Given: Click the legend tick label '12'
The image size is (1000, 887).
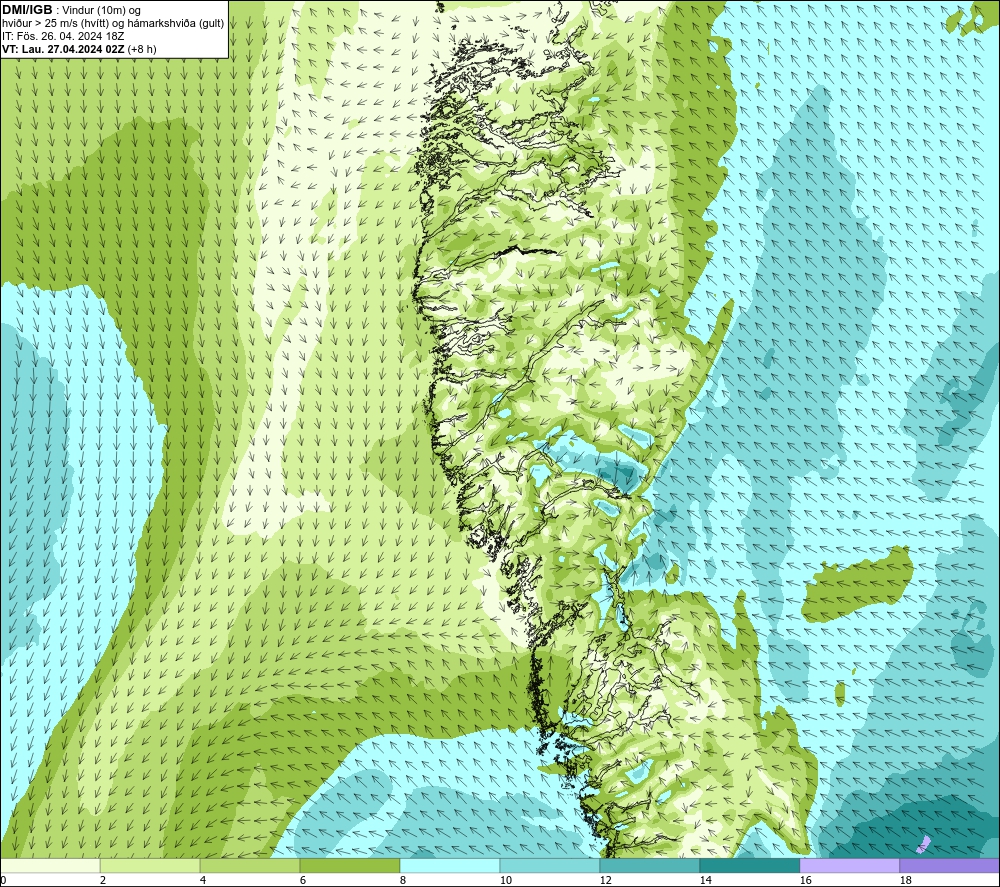Looking at the screenshot, I should pyautogui.click(x=605, y=881).
